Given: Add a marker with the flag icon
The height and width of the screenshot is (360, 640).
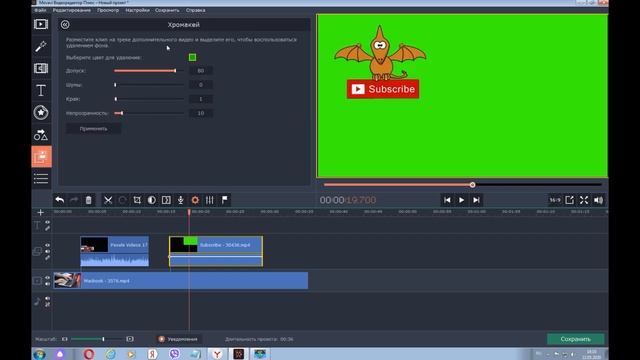Looking at the screenshot, I should click(x=224, y=200).
